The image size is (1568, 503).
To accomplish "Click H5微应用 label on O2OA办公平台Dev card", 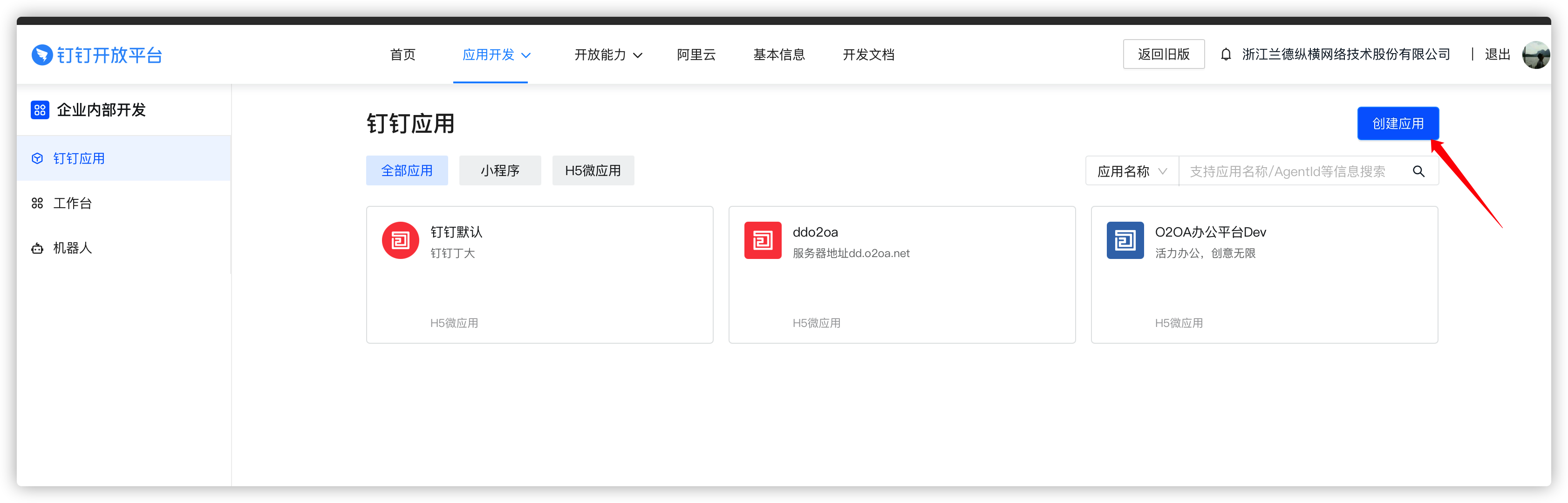I will [1179, 323].
